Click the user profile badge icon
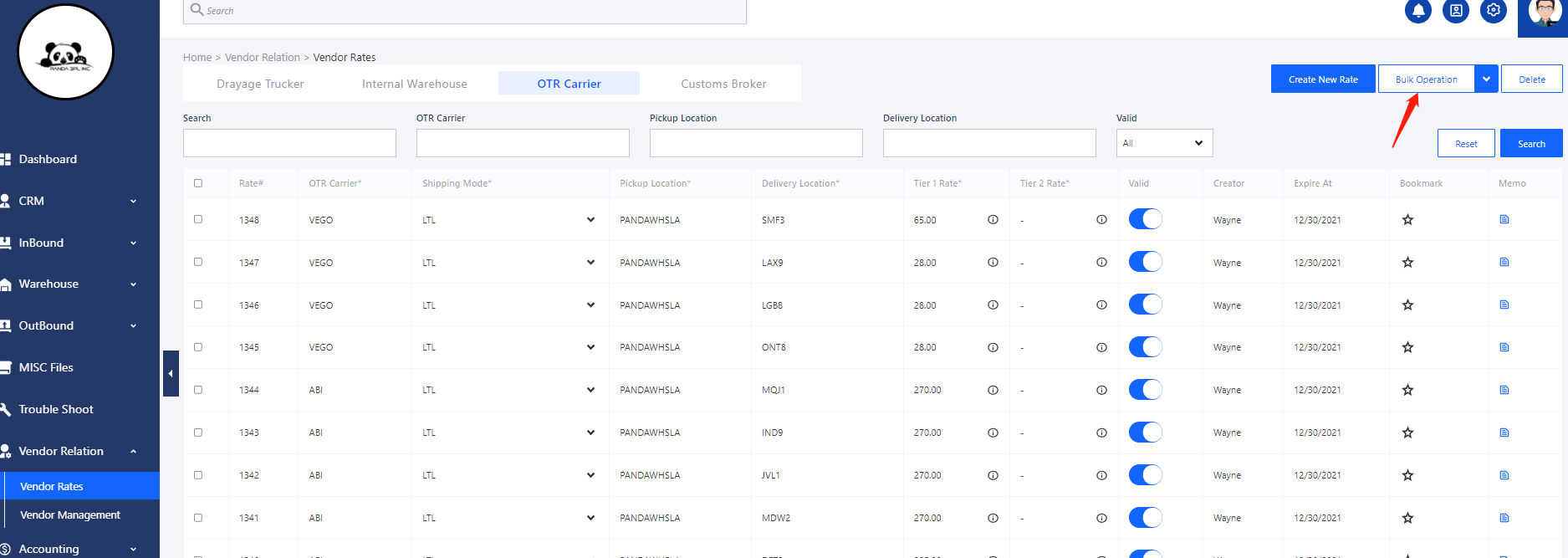Screen dimensions: 1568x558 coord(1456,11)
